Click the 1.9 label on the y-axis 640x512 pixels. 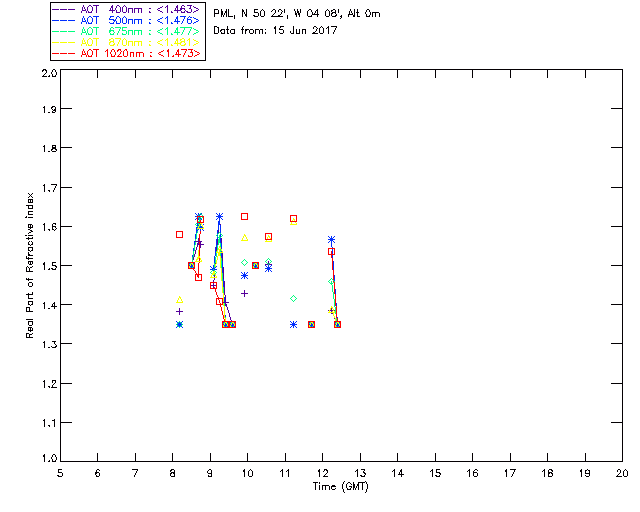coord(49,109)
